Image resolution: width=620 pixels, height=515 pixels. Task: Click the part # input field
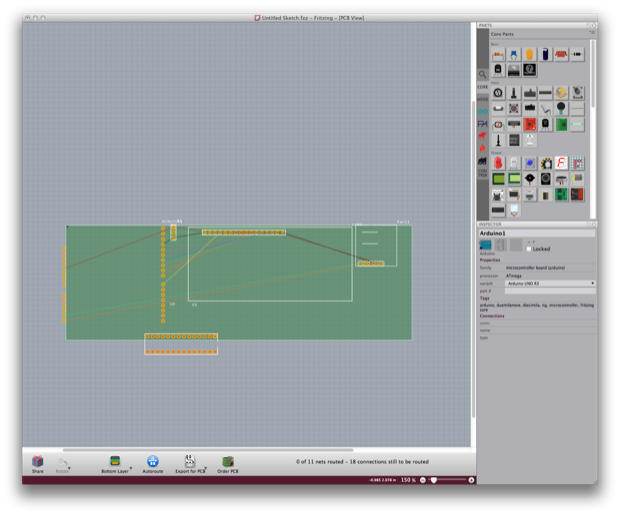click(550, 291)
